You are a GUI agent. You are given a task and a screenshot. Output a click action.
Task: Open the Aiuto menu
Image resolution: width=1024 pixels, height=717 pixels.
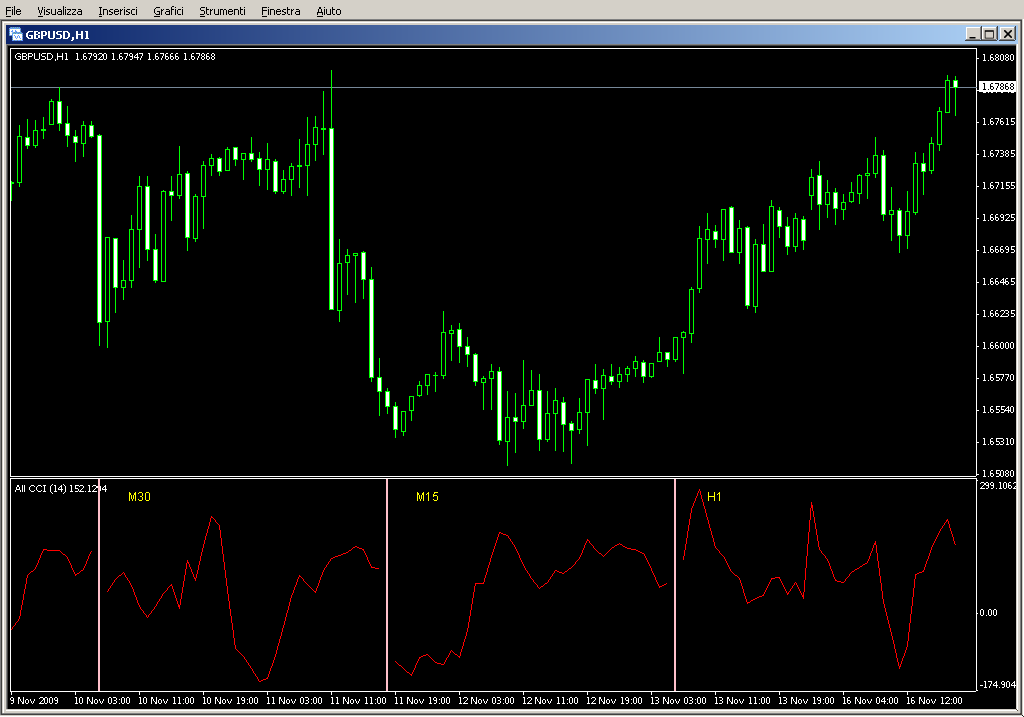point(328,11)
